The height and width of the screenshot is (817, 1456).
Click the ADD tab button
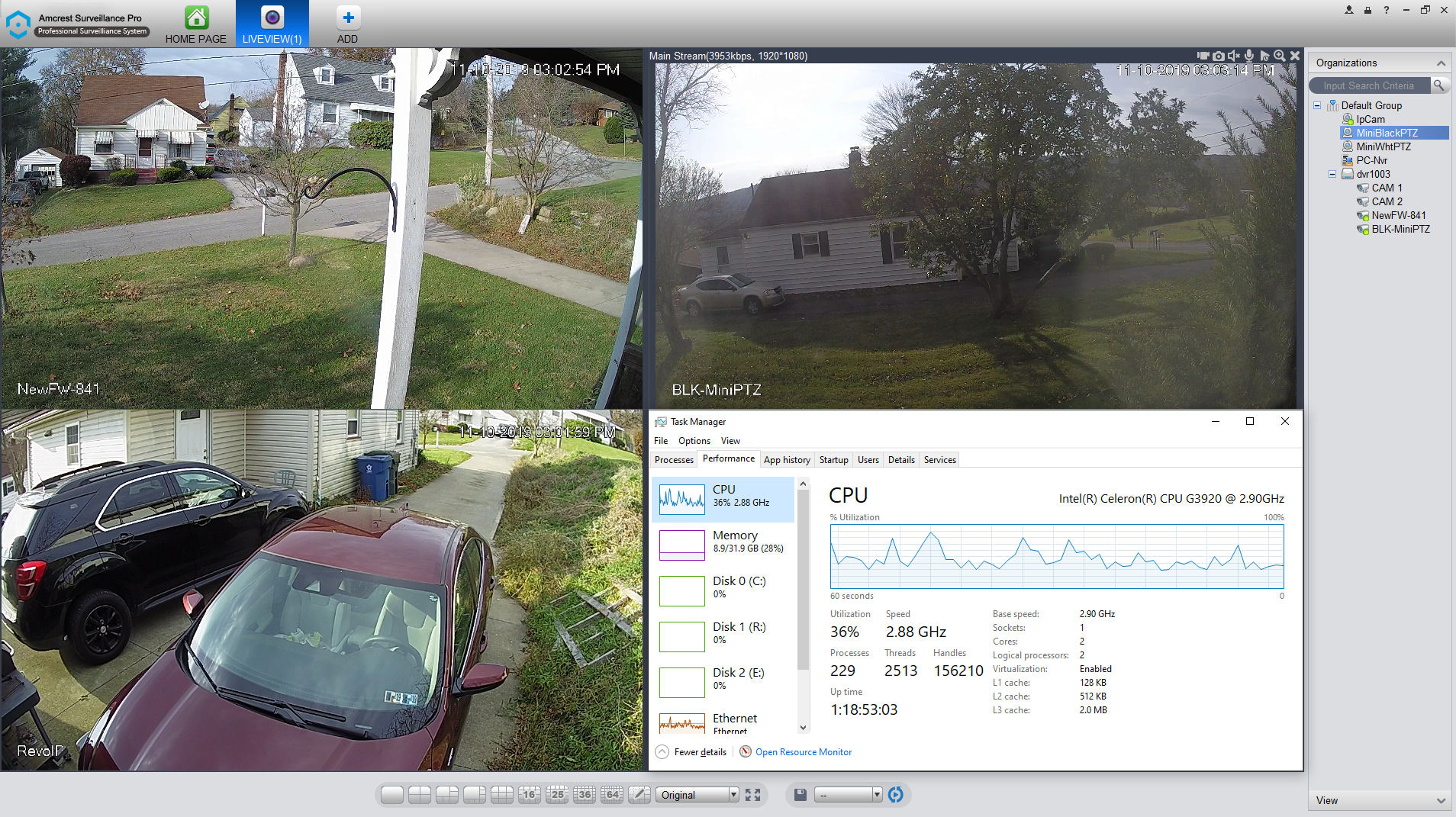347,24
